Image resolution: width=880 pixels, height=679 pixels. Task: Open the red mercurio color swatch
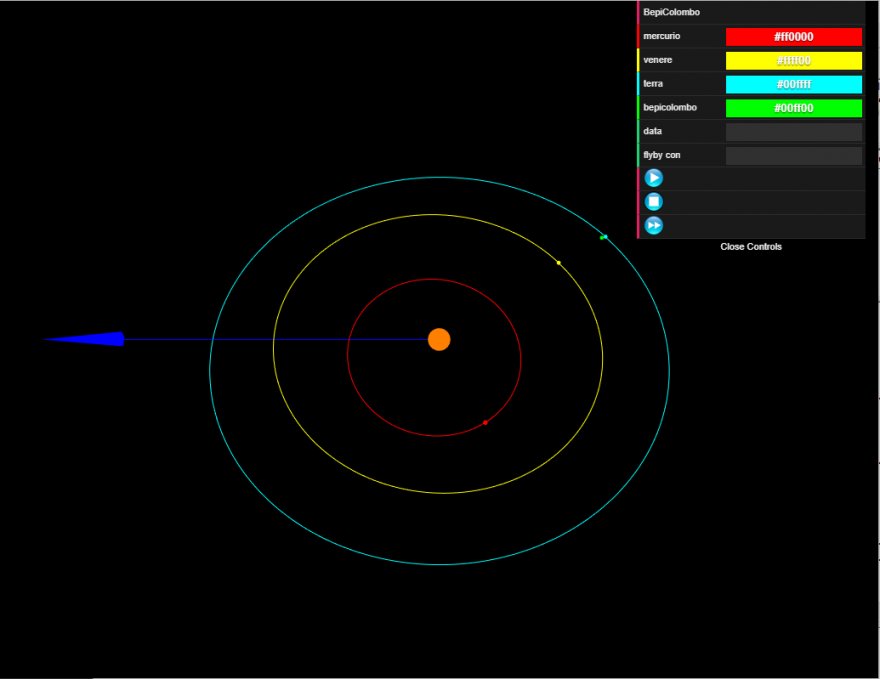(x=793, y=37)
